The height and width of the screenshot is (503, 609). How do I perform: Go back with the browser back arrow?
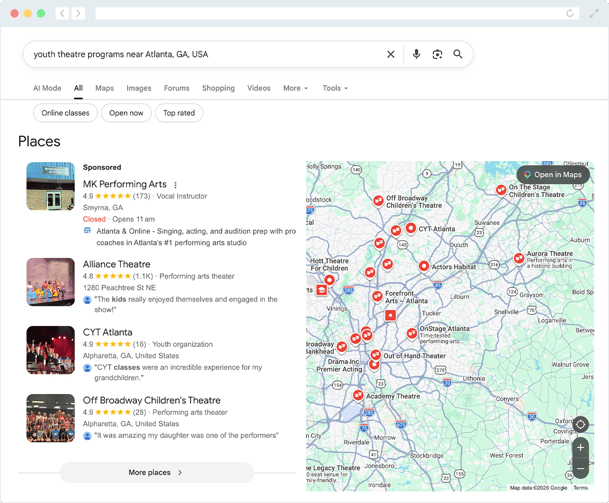pyautogui.click(x=62, y=14)
